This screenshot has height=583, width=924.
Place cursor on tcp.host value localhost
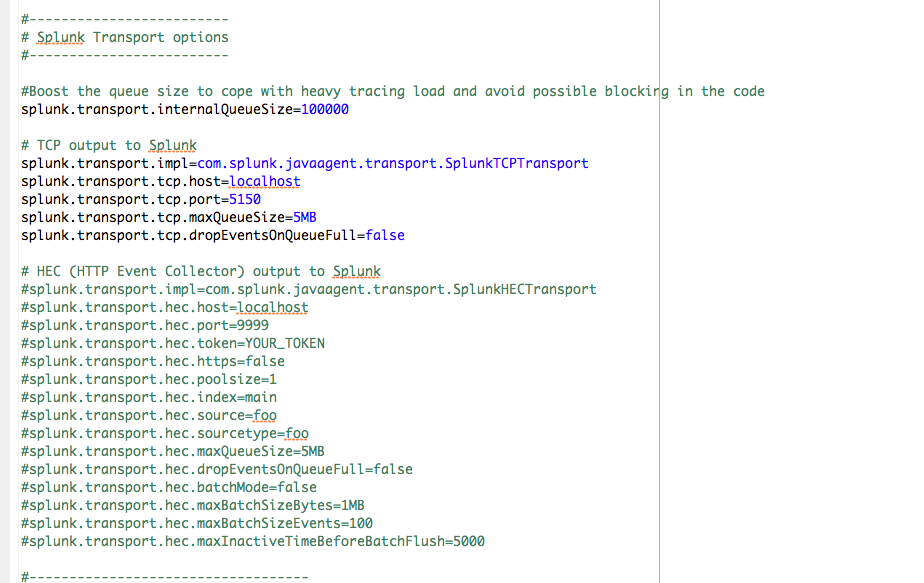pos(264,181)
